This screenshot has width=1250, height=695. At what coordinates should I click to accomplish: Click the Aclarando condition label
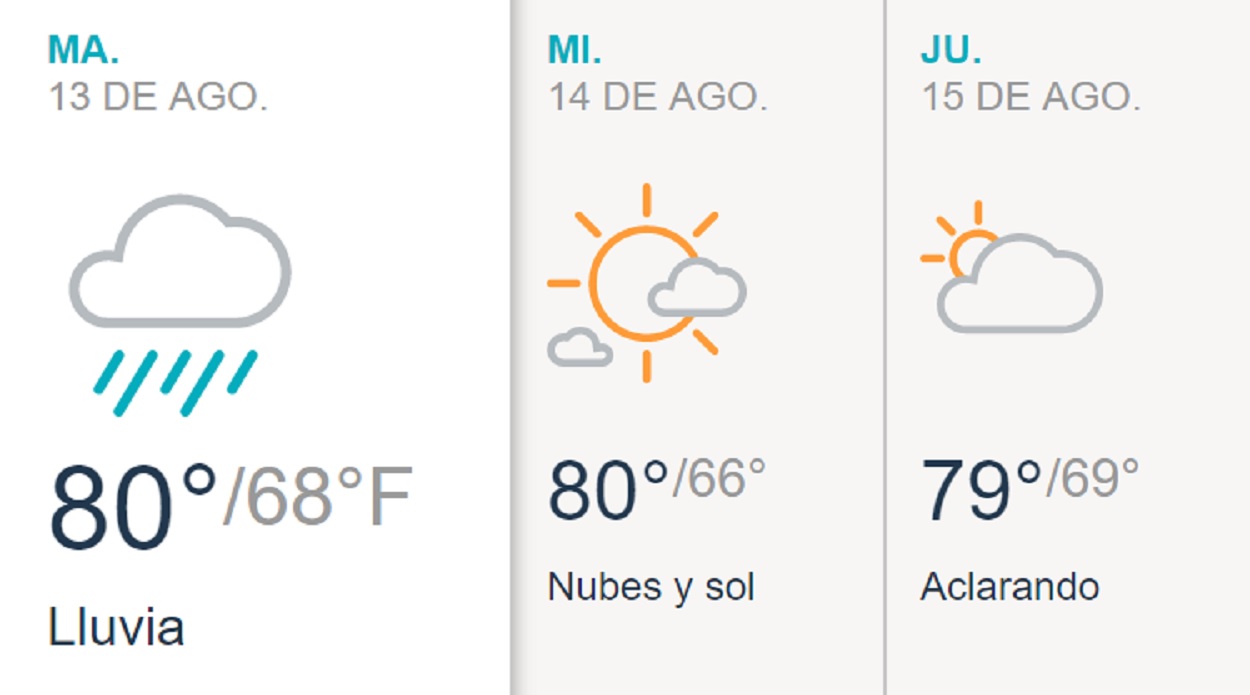click(x=1010, y=586)
